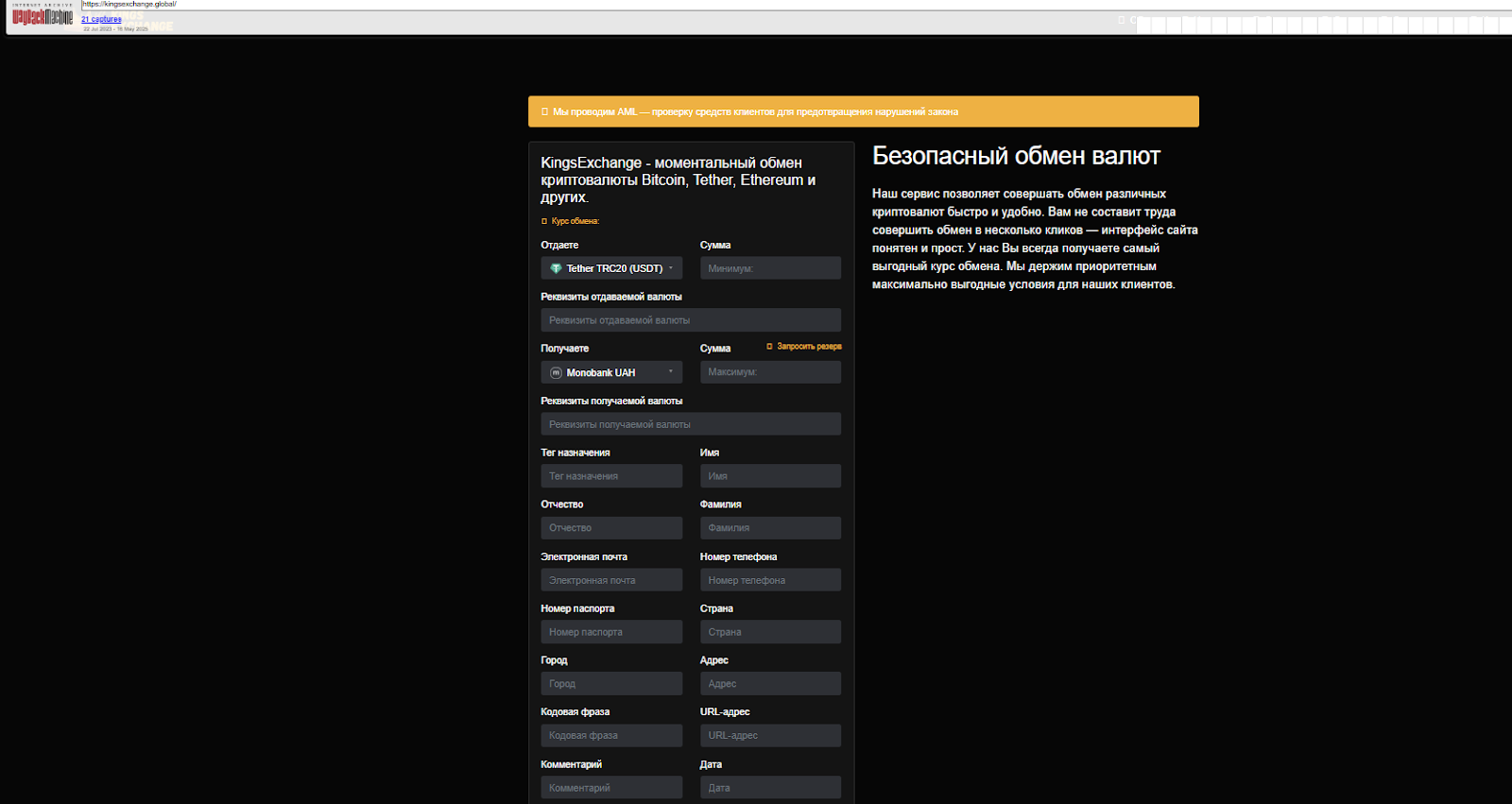Open the 21 captures link
Viewport: 1512px width, 804px height.
click(x=101, y=19)
